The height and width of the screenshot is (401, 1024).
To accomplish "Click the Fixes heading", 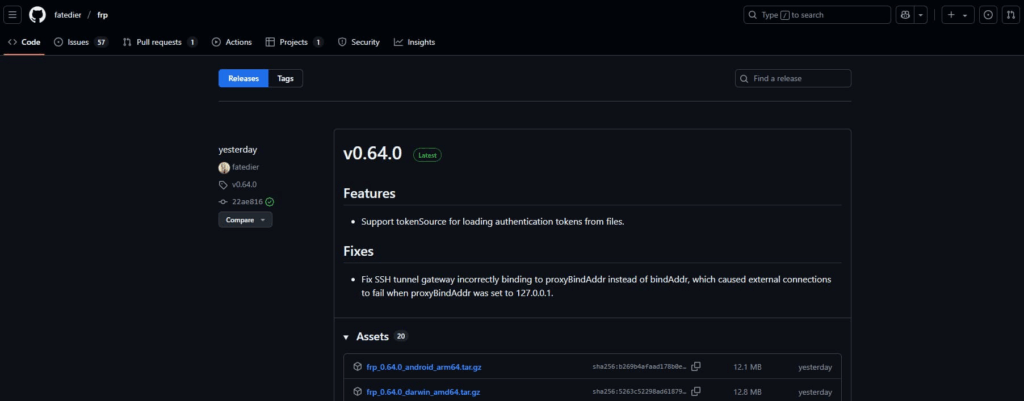I will tap(359, 251).
